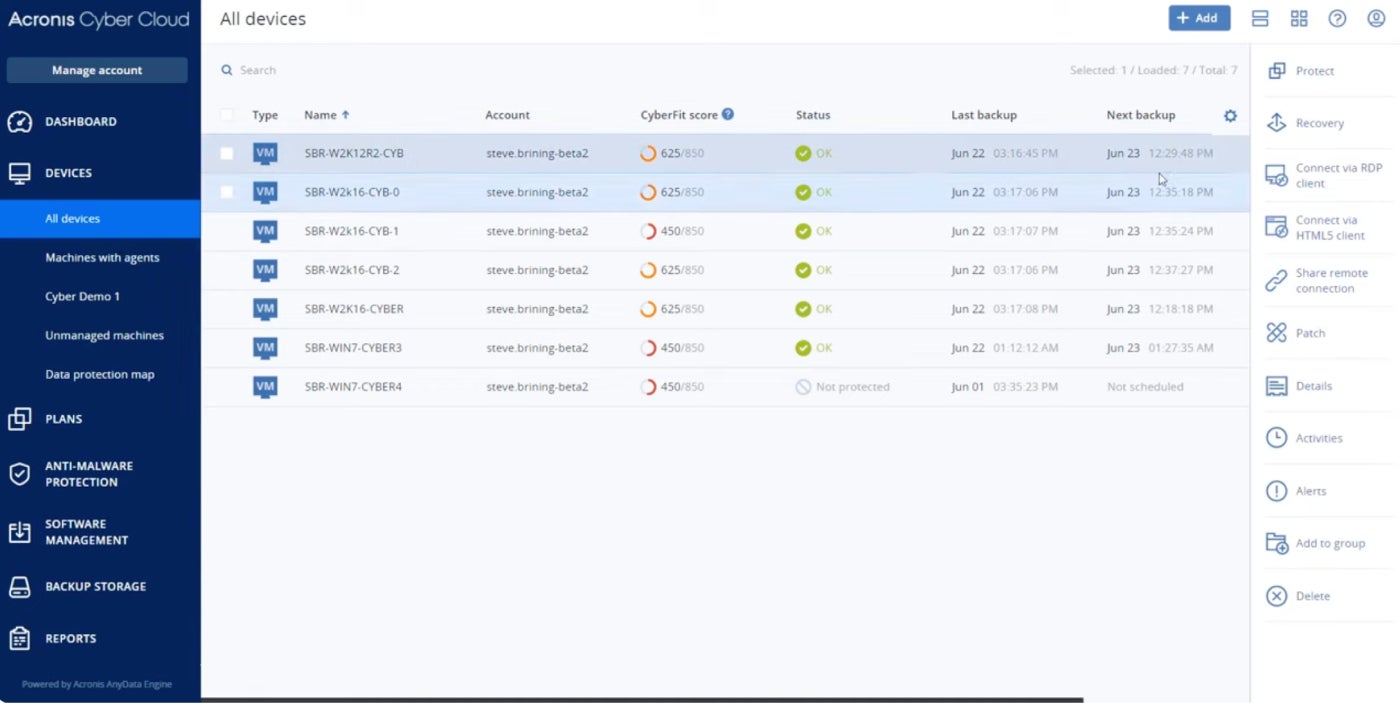1400x708 pixels.
Task: Click the Selected/Loaded/Total counter text
Action: coord(1153,70)
